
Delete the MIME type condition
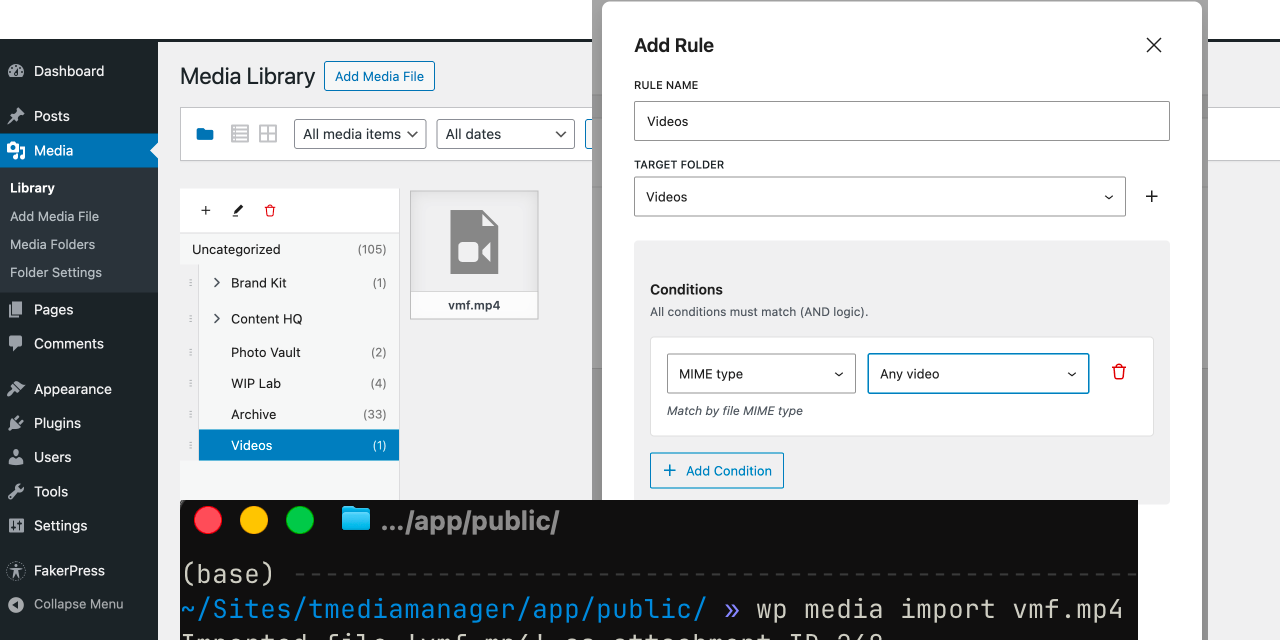pyautogui.click(x=1119, y=372)
